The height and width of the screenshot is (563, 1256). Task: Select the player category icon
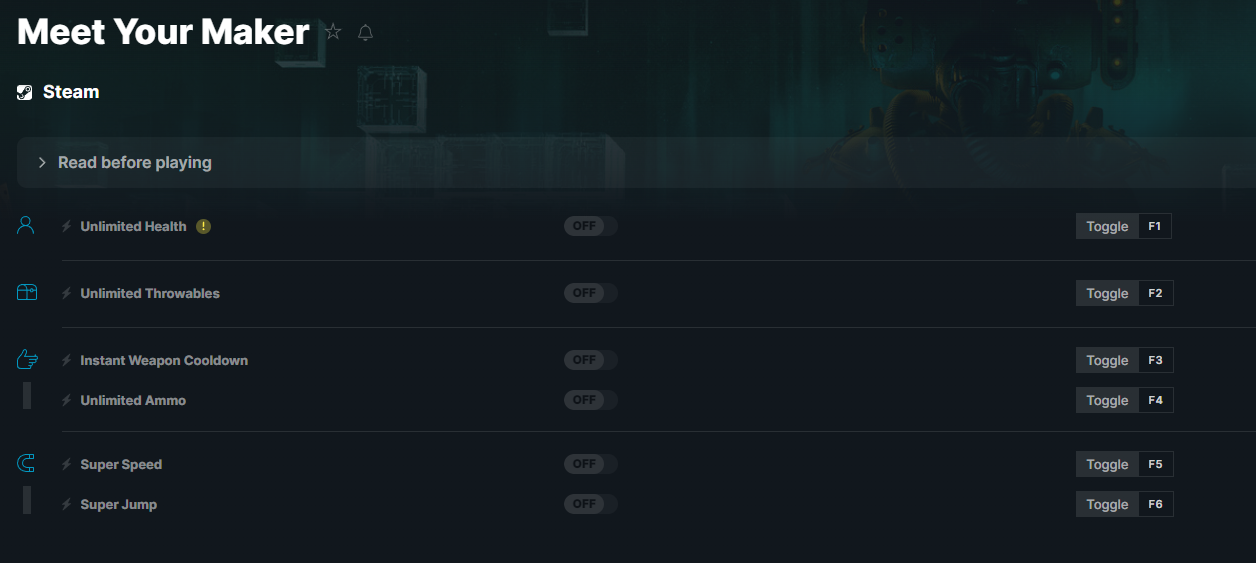(x=26, y=225)
